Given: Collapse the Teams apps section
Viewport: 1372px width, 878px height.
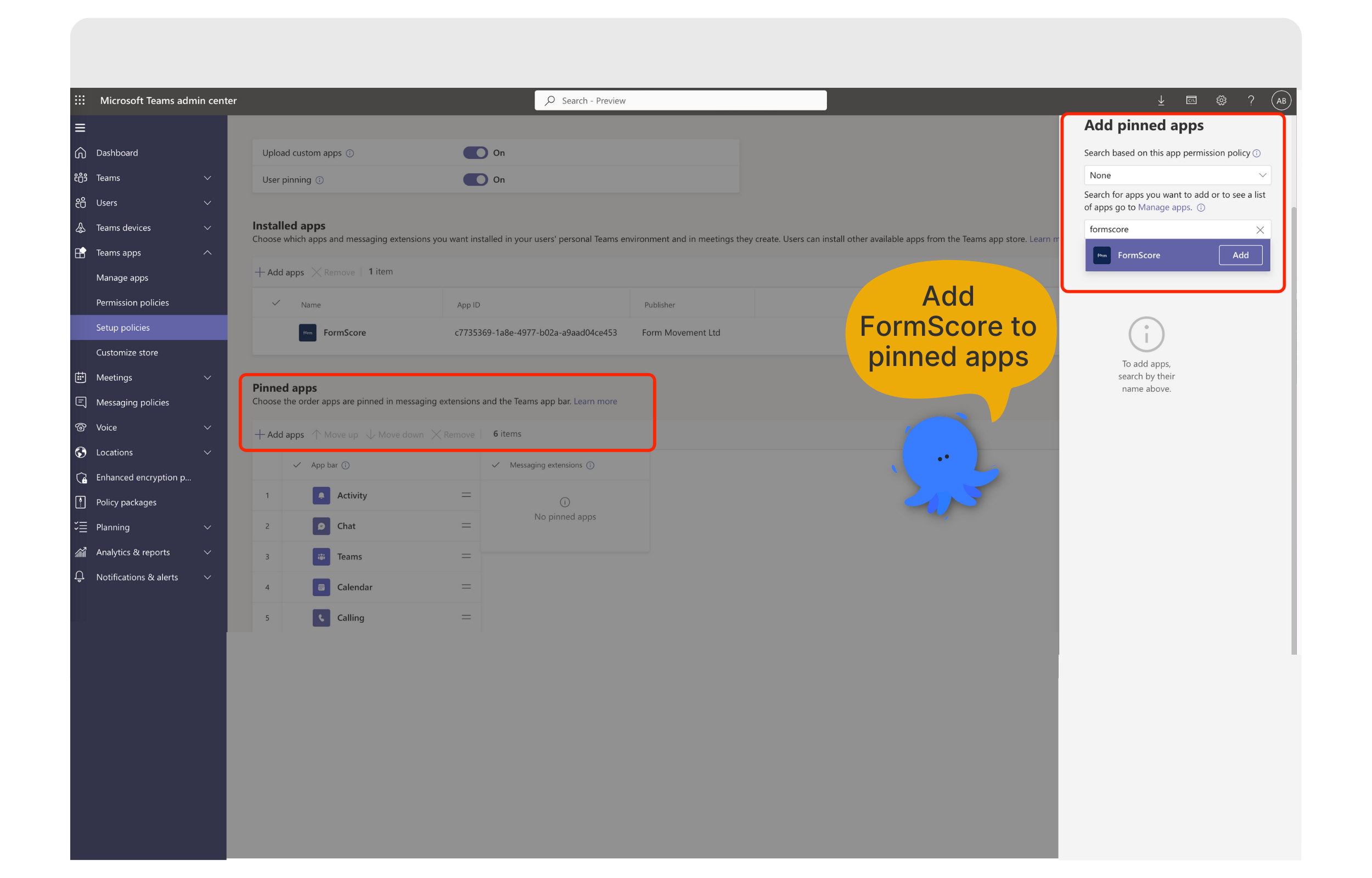Looking at the screenshot, I should (x=207, y=252).
